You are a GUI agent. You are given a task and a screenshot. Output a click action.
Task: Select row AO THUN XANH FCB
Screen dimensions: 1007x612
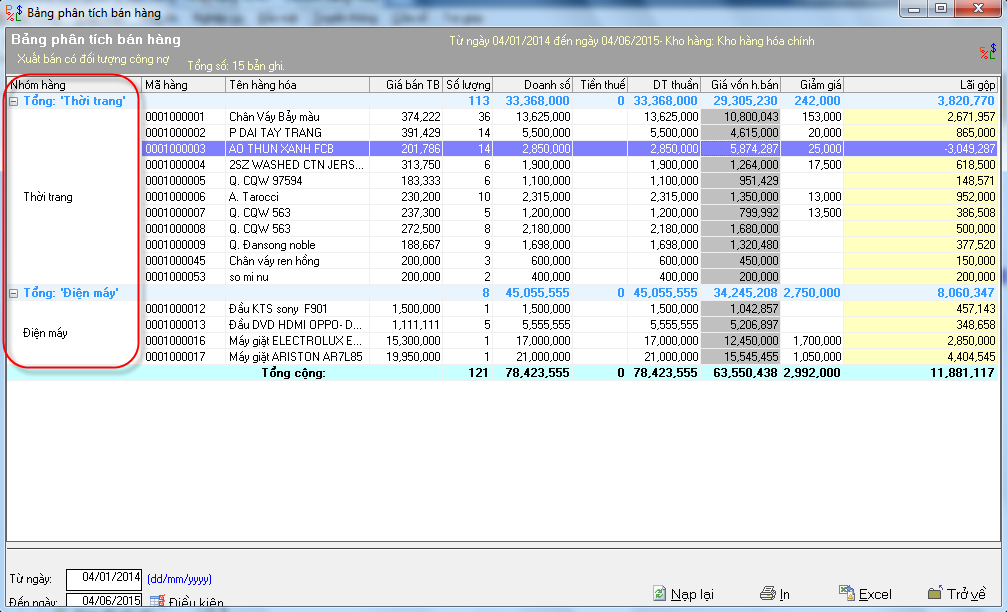297,149
